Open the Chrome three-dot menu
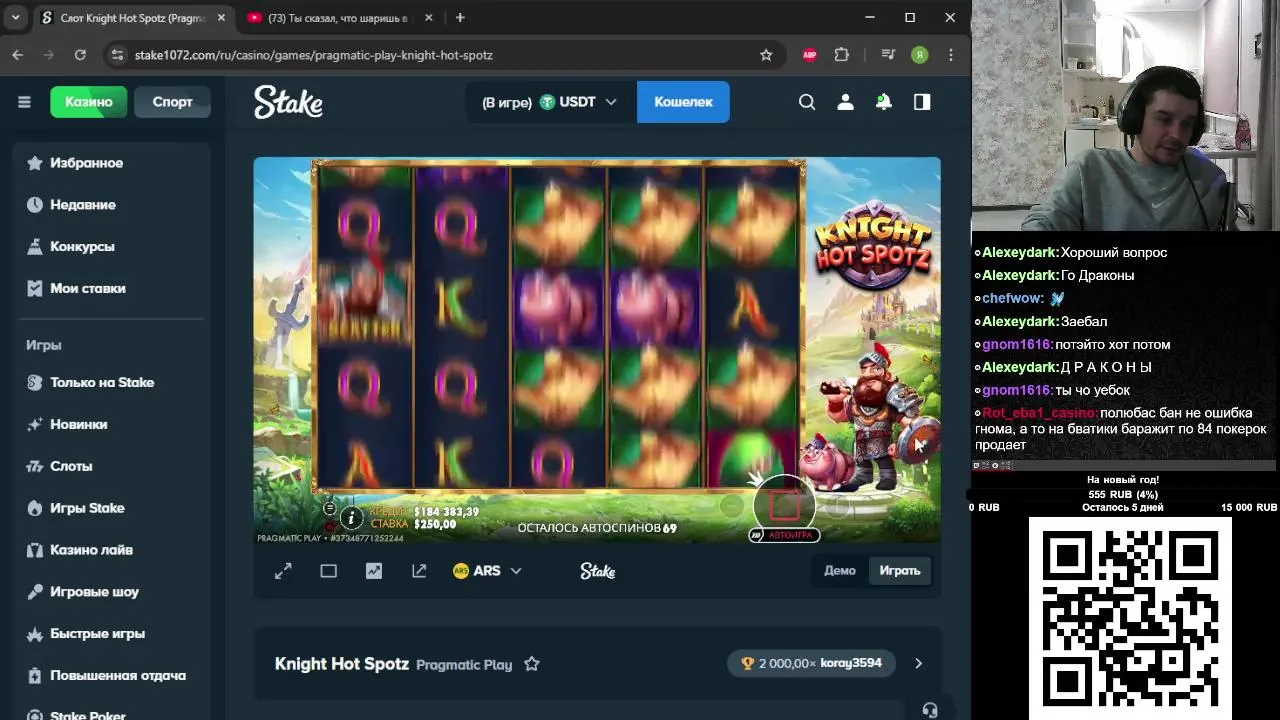 (x=951, y=55)
